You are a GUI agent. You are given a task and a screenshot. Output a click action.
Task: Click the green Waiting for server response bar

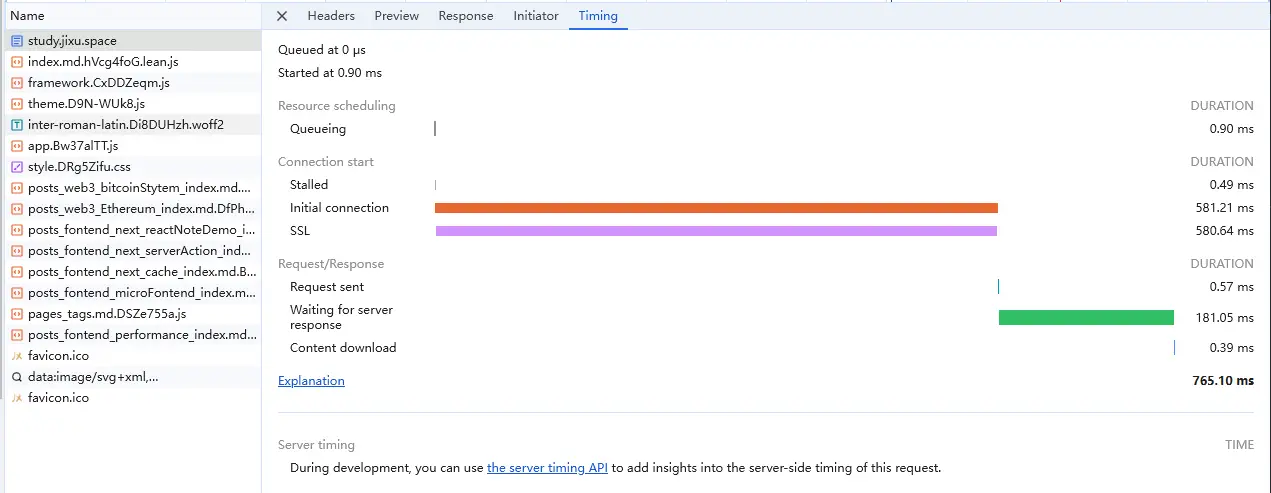pyautogui.click(x=1086, y=317)
